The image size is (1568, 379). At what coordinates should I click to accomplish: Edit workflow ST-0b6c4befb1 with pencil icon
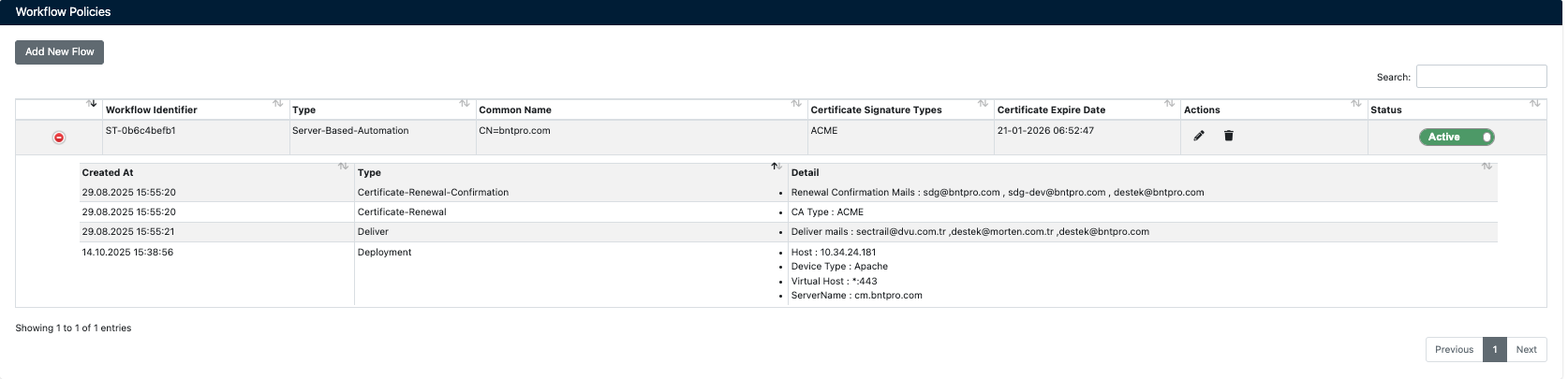point(1199,136)
